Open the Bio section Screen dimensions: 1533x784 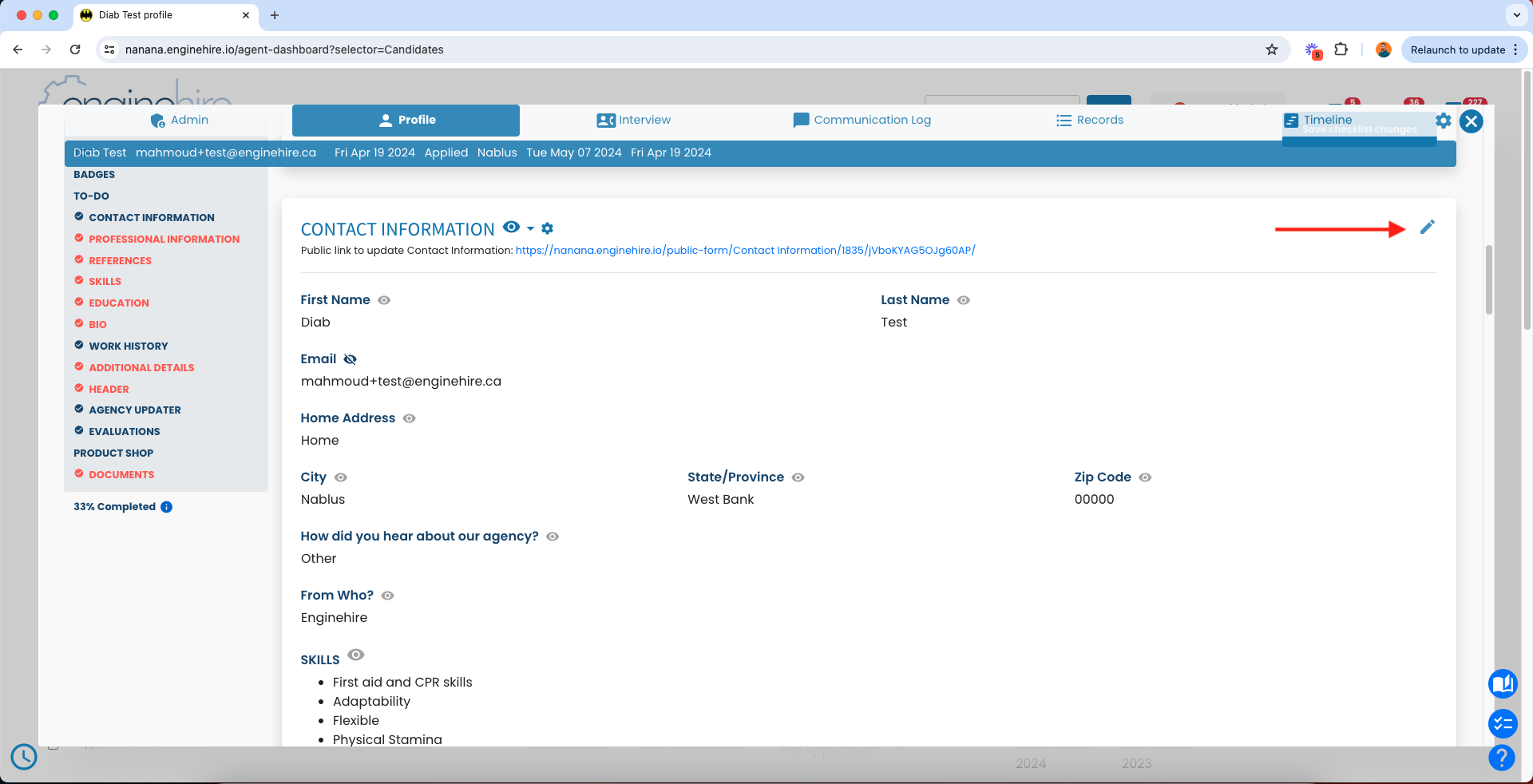(x=97, y=324)
